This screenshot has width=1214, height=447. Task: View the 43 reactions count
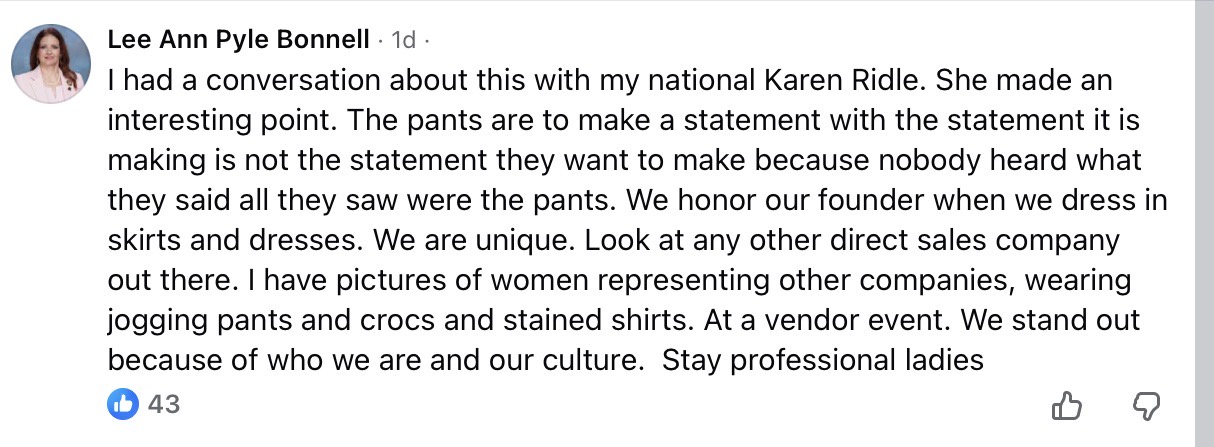tap(163, 405)
